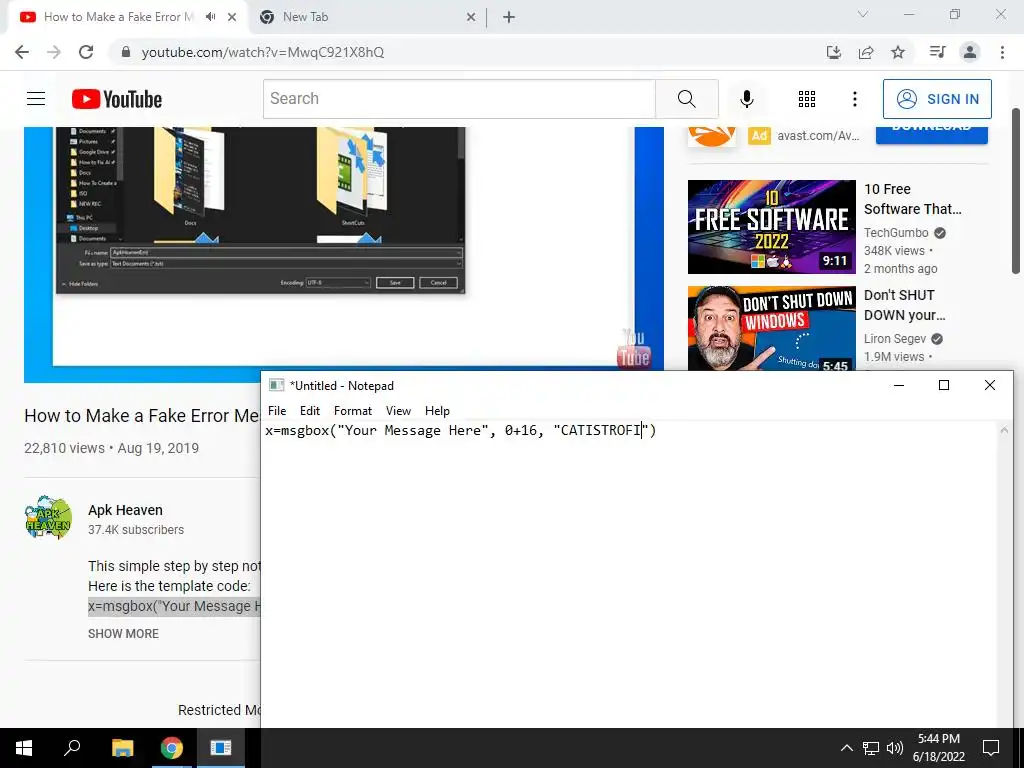The height and width of the screenshot is (768, 1024).
Task: Click the install app icon in address bar
Action: coord(834,52)
